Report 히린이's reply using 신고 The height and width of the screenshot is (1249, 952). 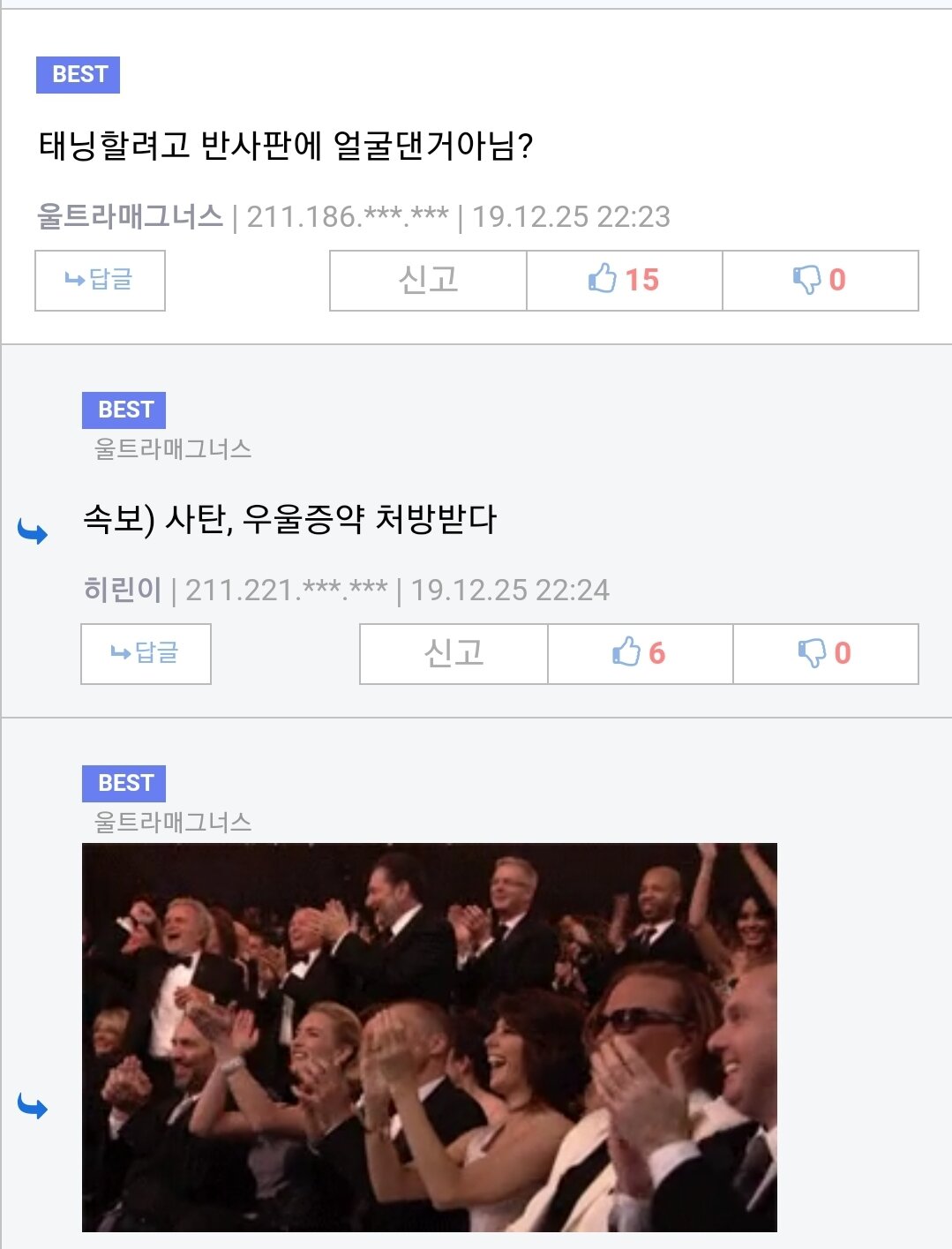click(454, 653)
